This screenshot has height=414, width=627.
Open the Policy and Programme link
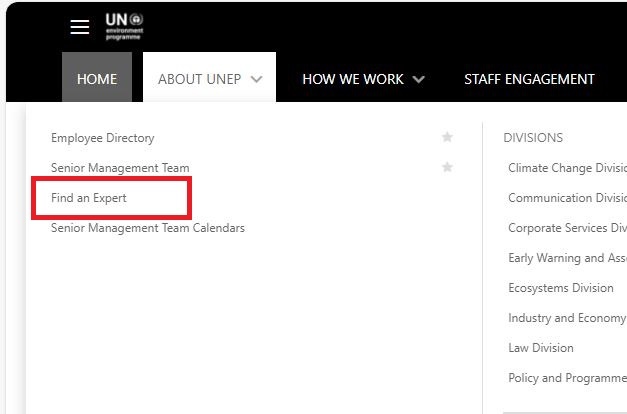click(567, 378)
